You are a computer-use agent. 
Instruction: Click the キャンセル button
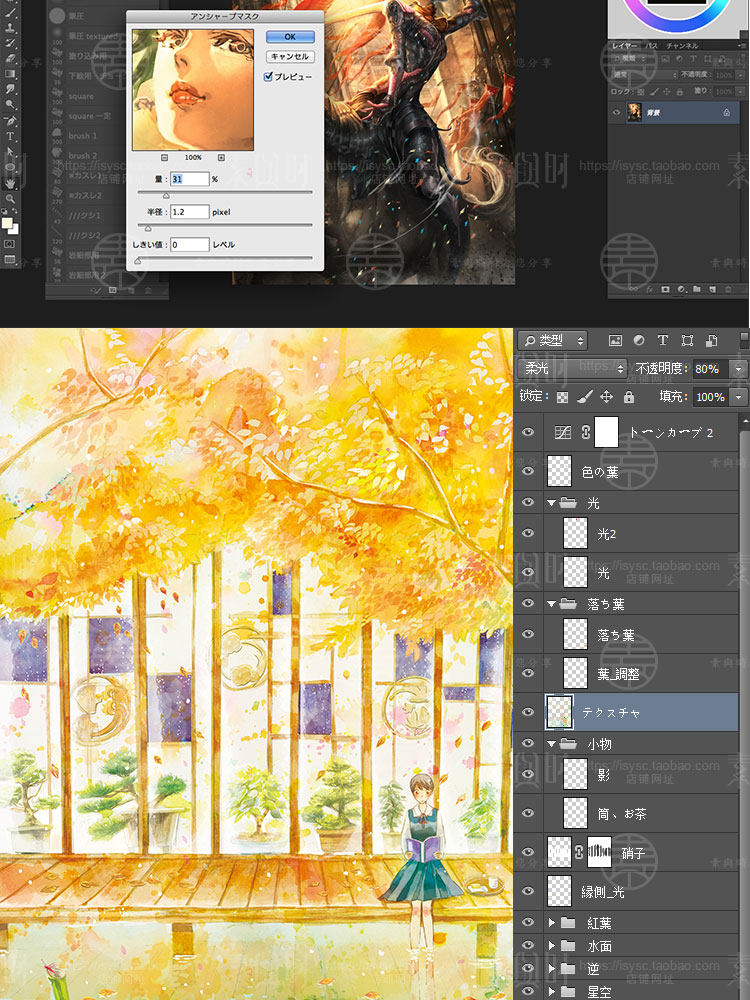click(290, 57)
